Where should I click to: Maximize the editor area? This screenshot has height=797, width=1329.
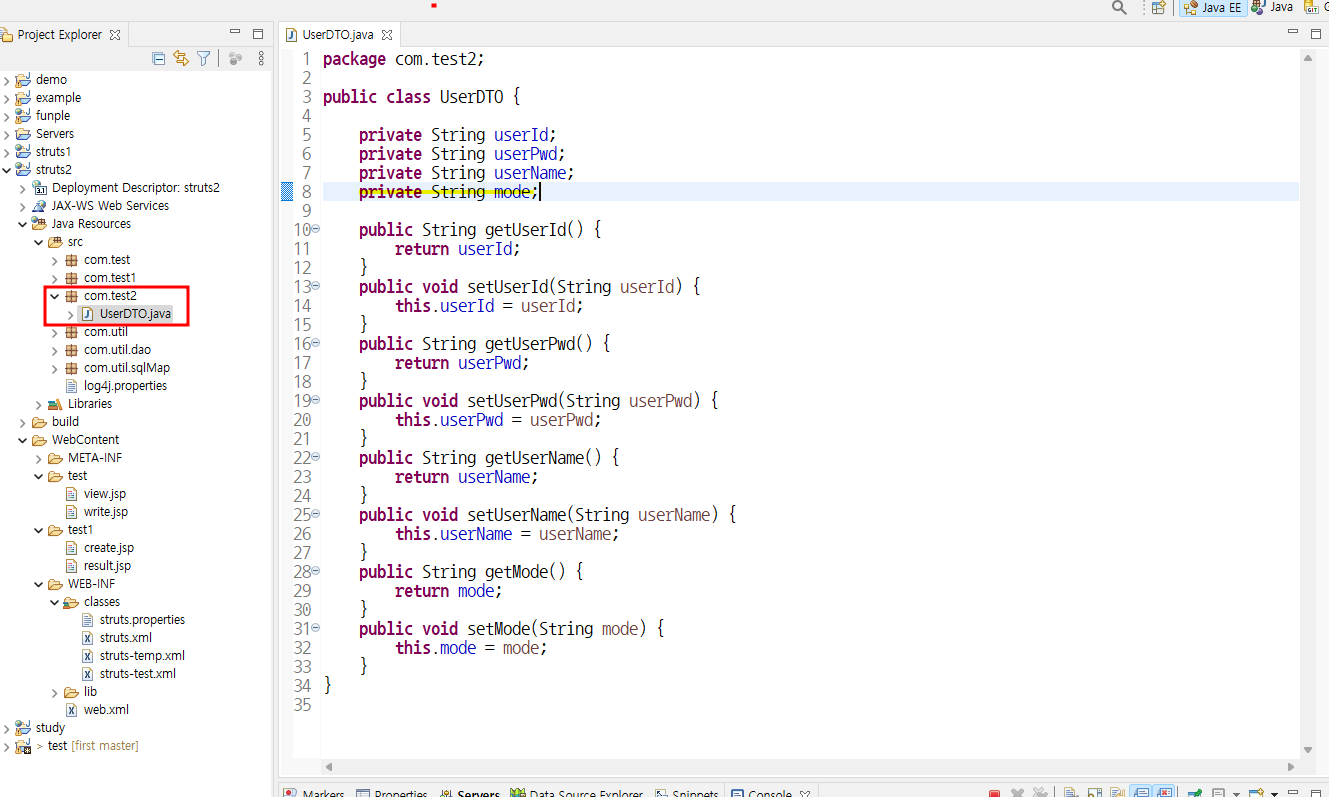click(1314, 34)
